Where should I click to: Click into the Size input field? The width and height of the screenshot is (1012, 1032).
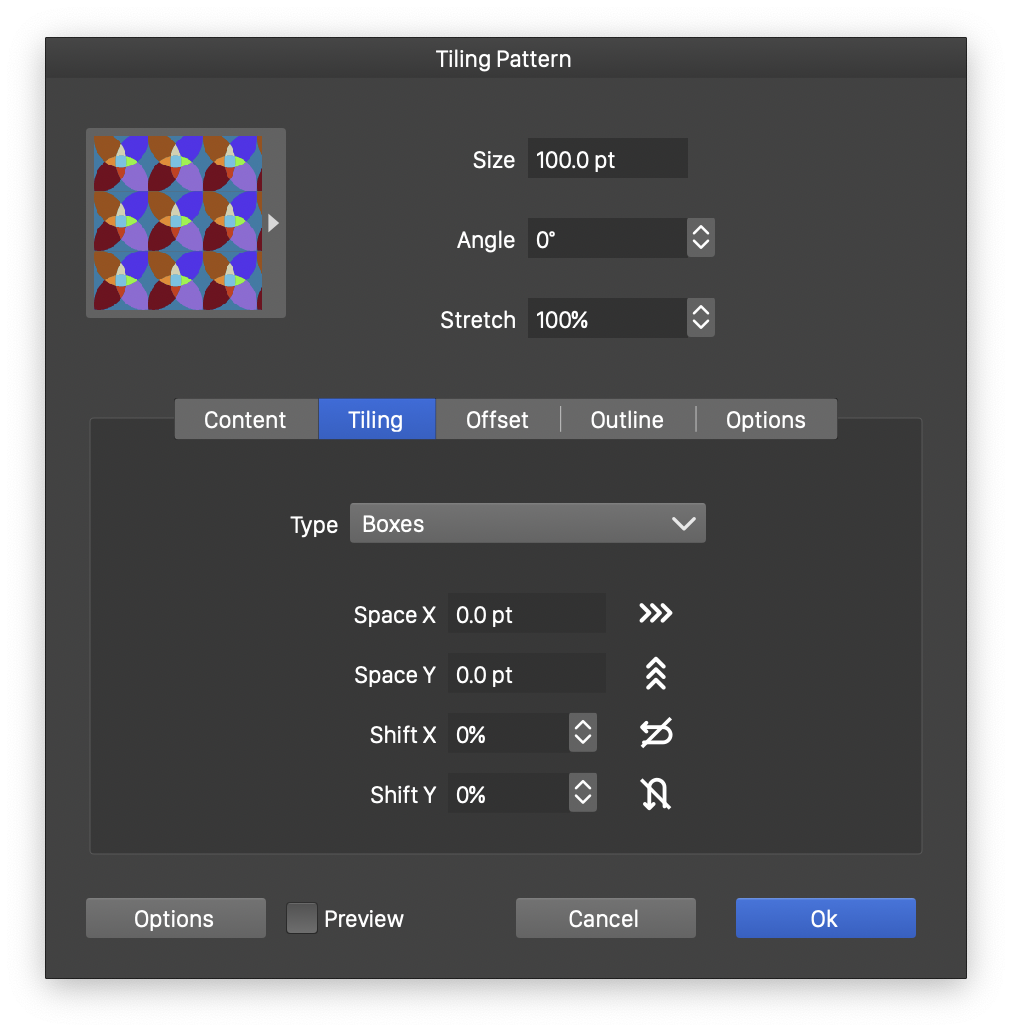coord(607,159)
